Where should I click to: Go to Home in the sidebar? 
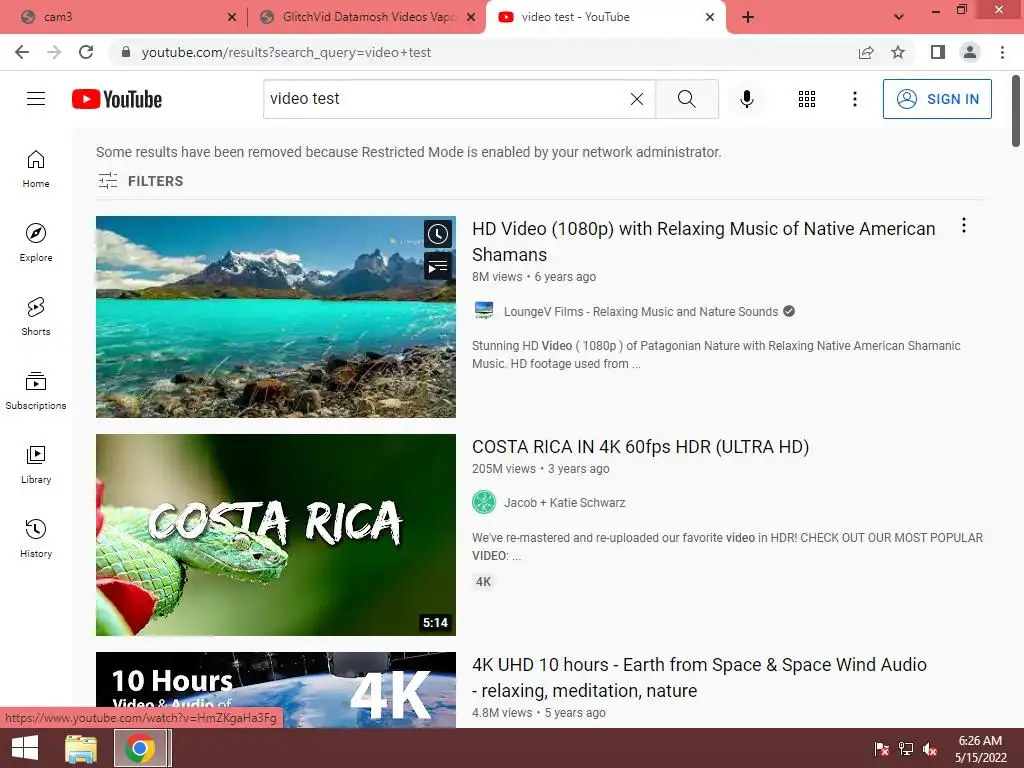coord(36,168)
